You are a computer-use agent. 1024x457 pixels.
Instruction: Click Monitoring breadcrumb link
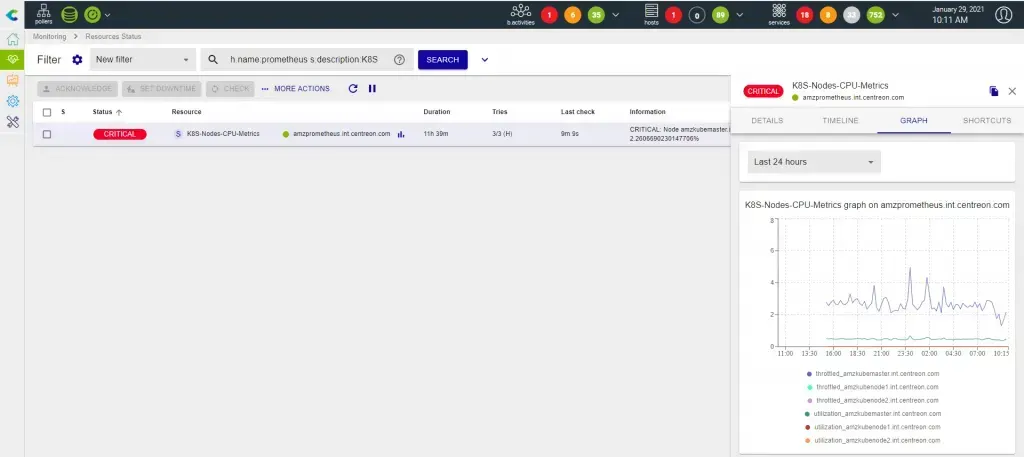[x=50, y=37]
